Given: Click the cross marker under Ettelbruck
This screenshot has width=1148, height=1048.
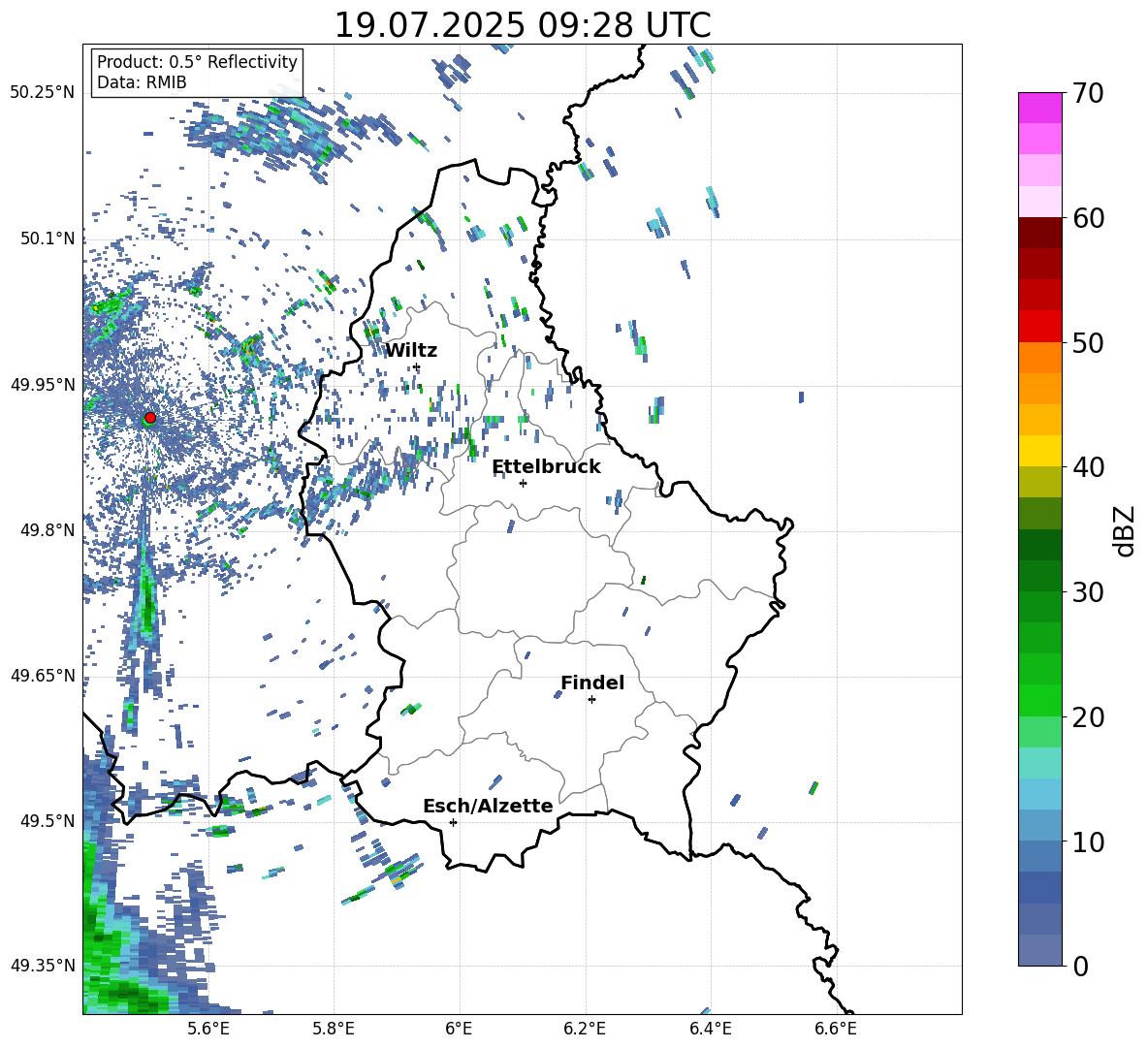Looking at the screenshot, I should tap(523, 483).
